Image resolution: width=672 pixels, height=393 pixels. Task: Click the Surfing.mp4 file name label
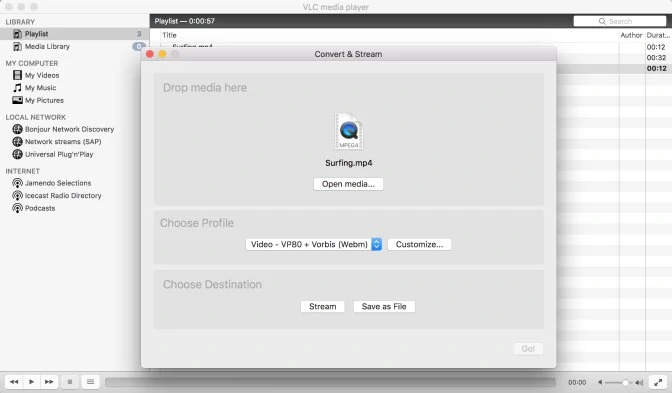[348, 163]
